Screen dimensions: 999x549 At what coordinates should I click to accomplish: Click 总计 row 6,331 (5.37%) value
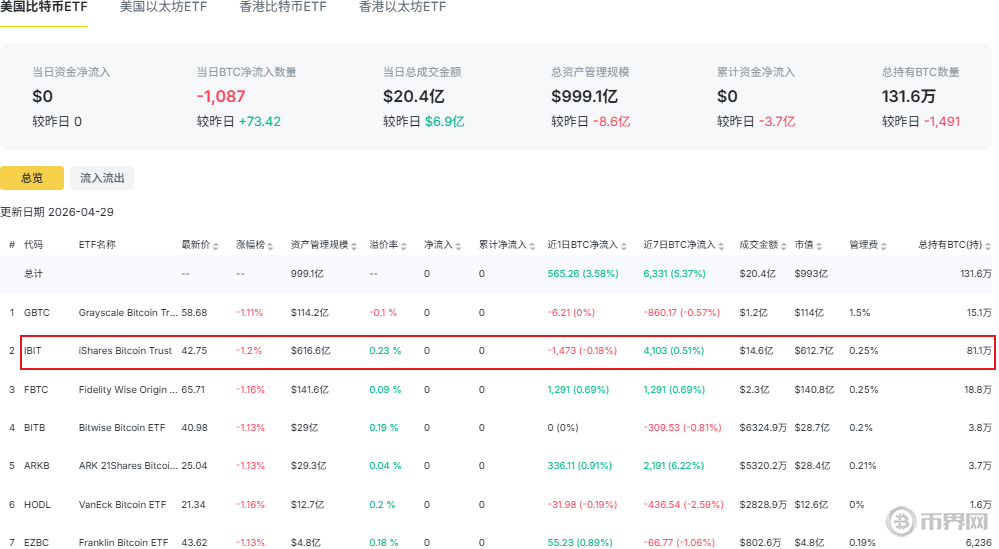(x=674, y=274)
